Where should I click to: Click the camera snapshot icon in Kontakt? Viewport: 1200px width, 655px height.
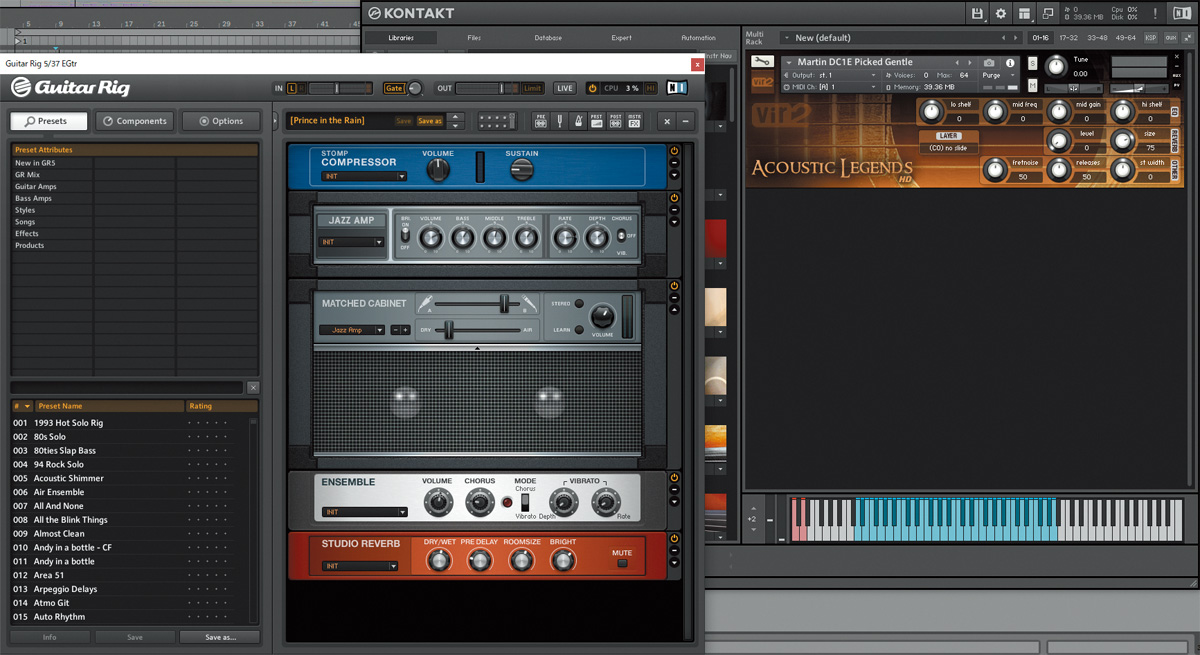pyautogui.click(x=989, y=62)
